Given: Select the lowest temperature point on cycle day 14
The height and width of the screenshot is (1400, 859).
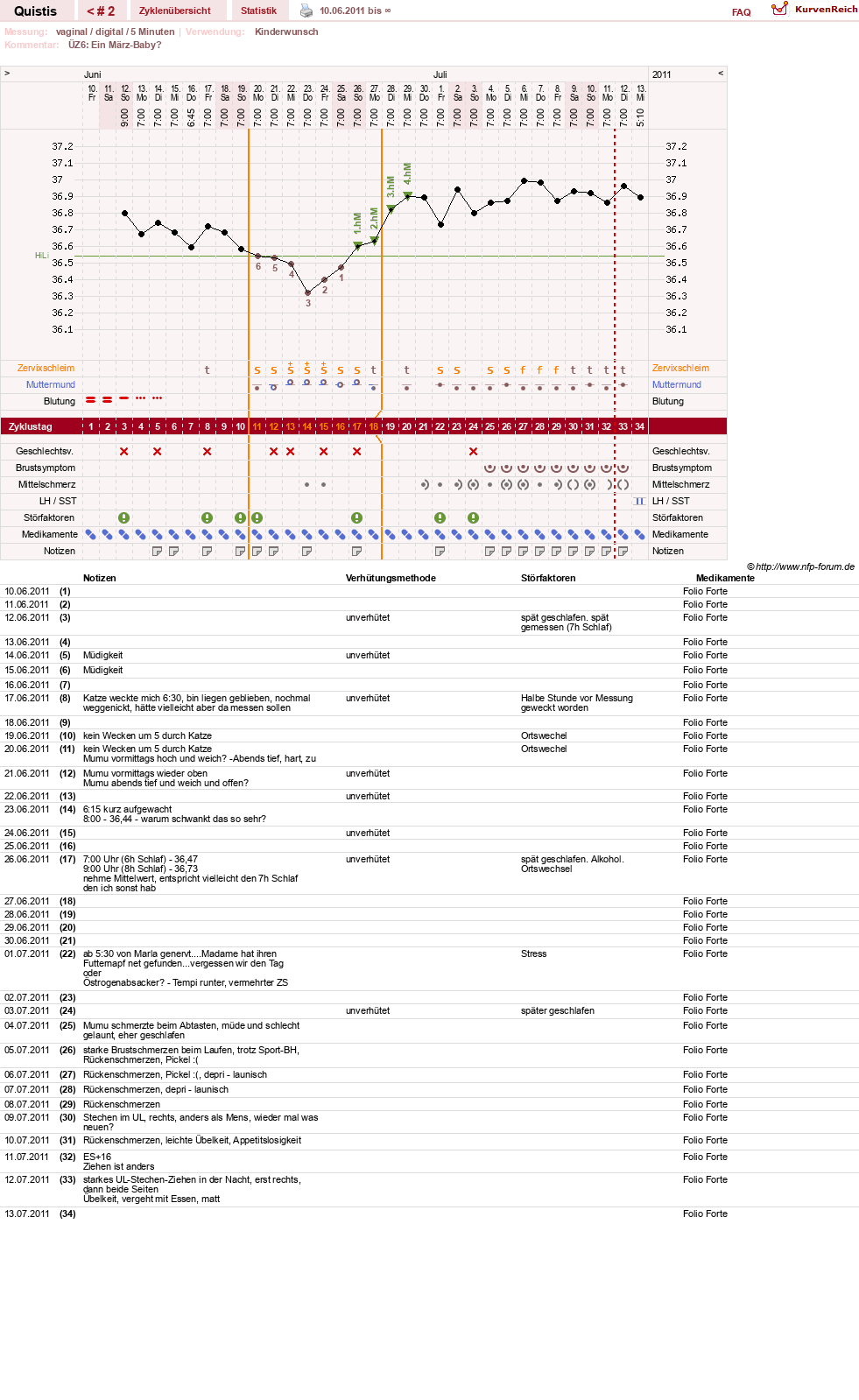Looking at the screenshot, I should tap(307, 292).
